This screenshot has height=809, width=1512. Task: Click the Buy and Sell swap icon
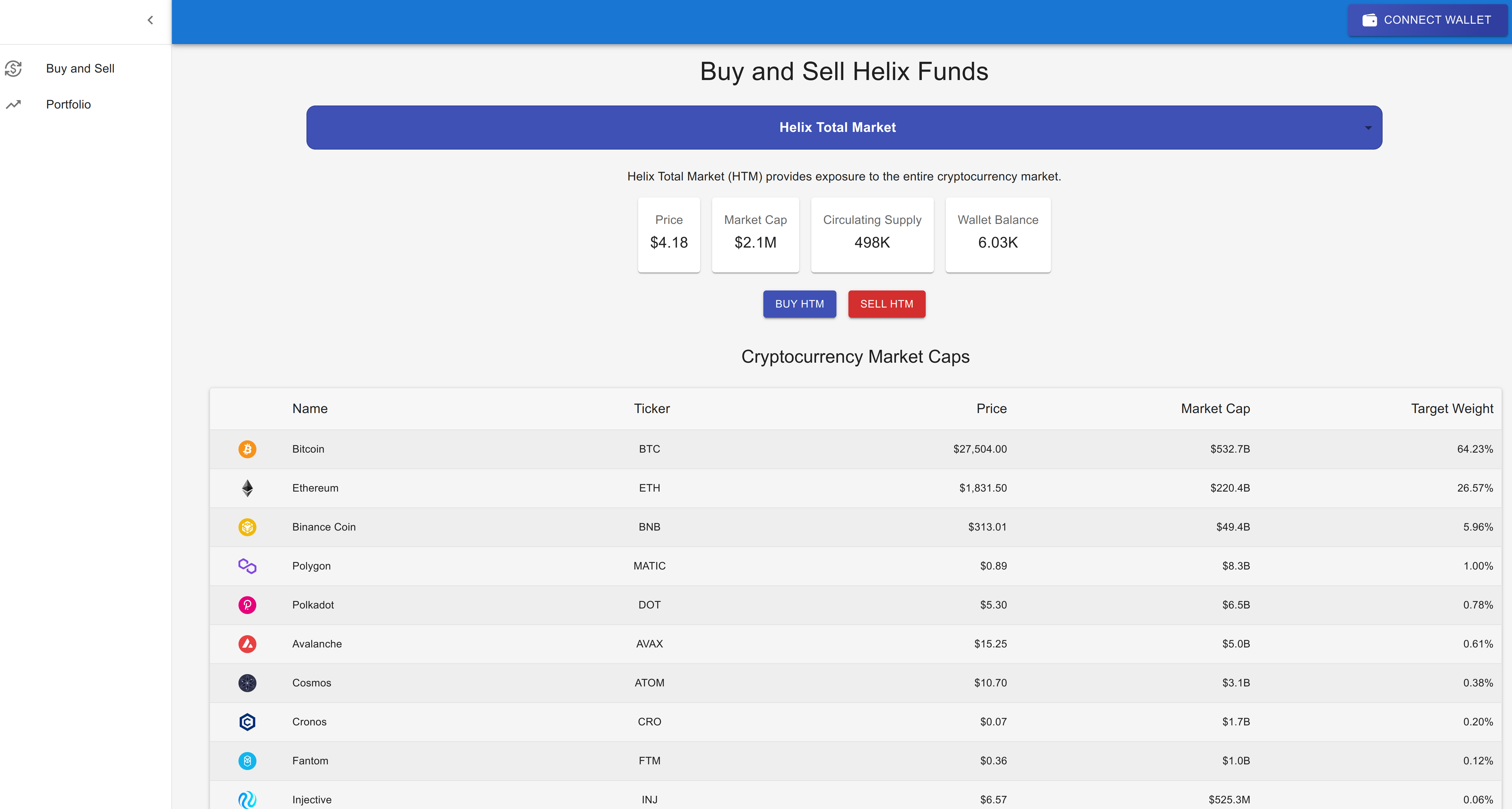13,69
